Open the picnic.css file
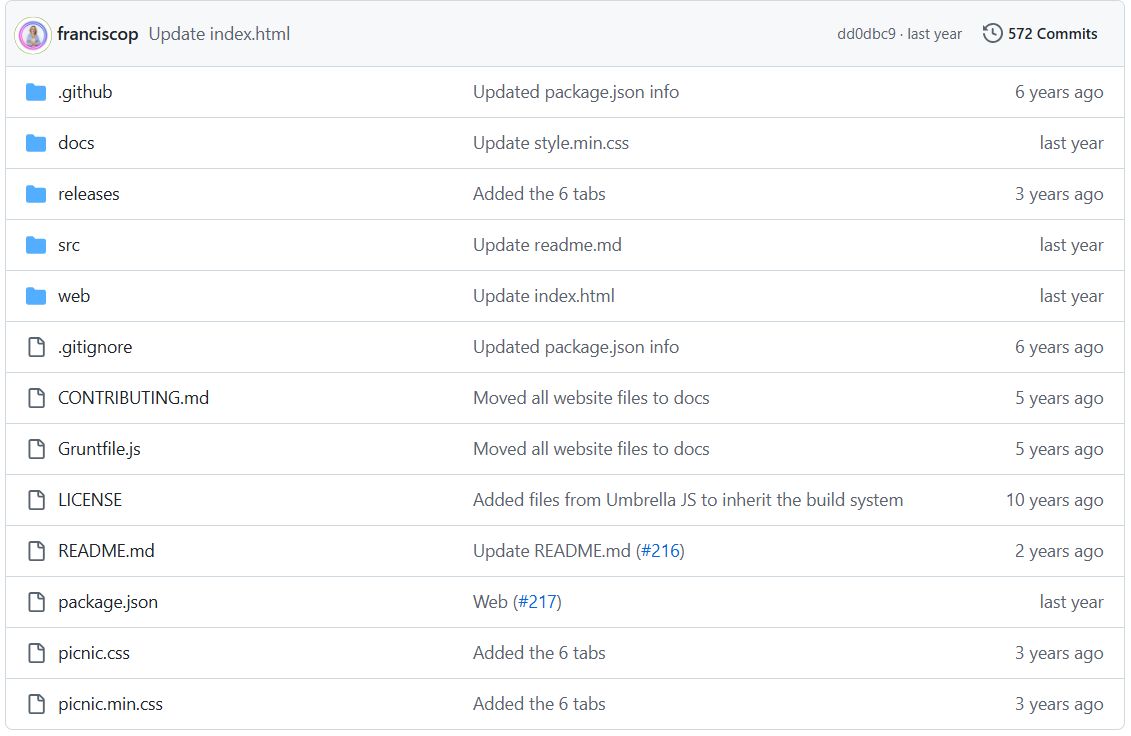 tap(92, 652)
